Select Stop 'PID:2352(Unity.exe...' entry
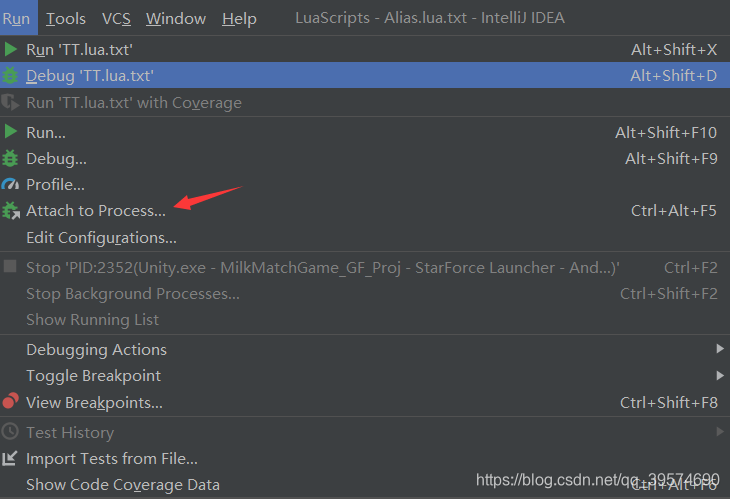 tap(365, 268)
